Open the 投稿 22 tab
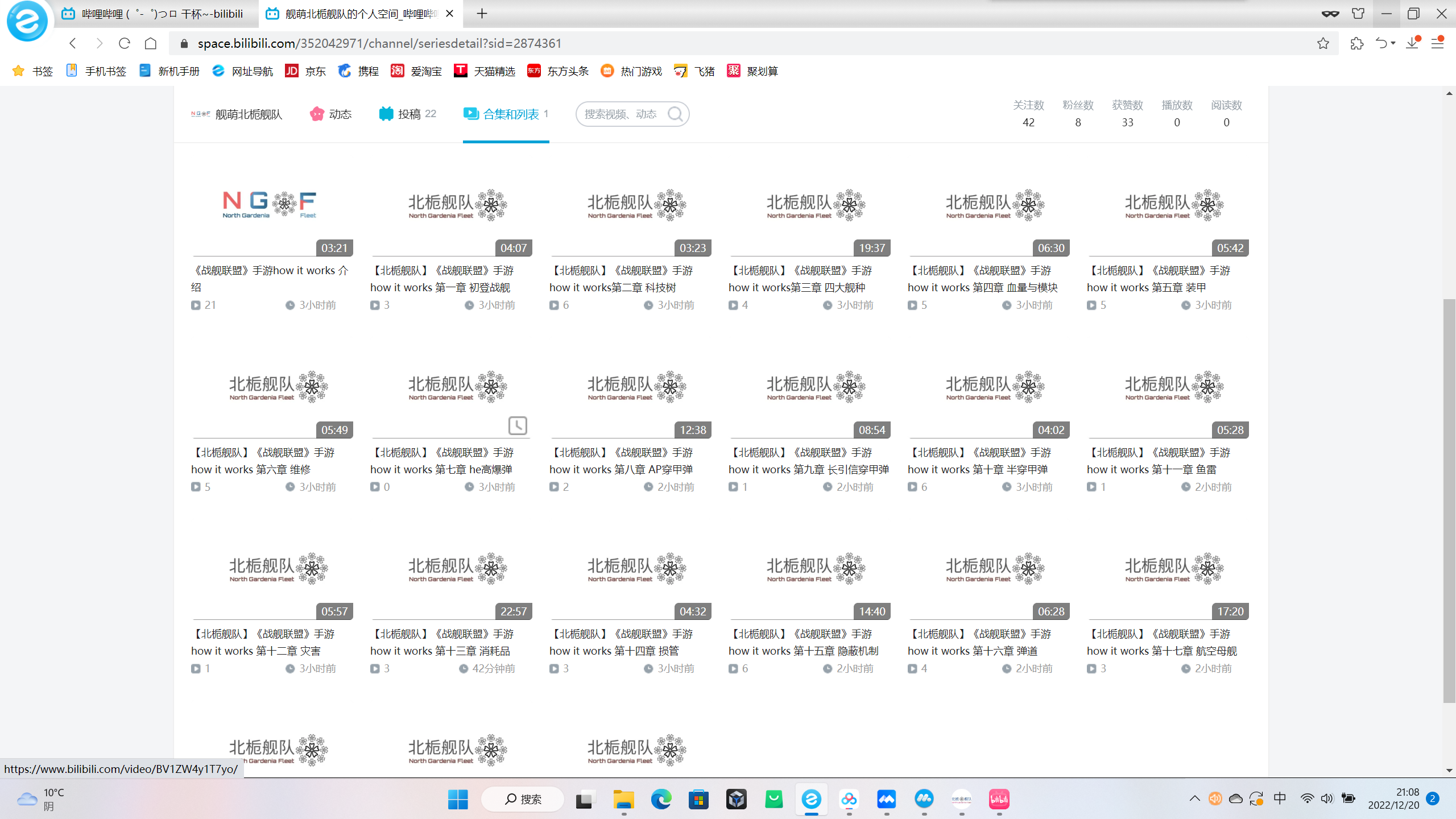The height and width of the screenshot is (819, 1456). click(x=407, y=114)
